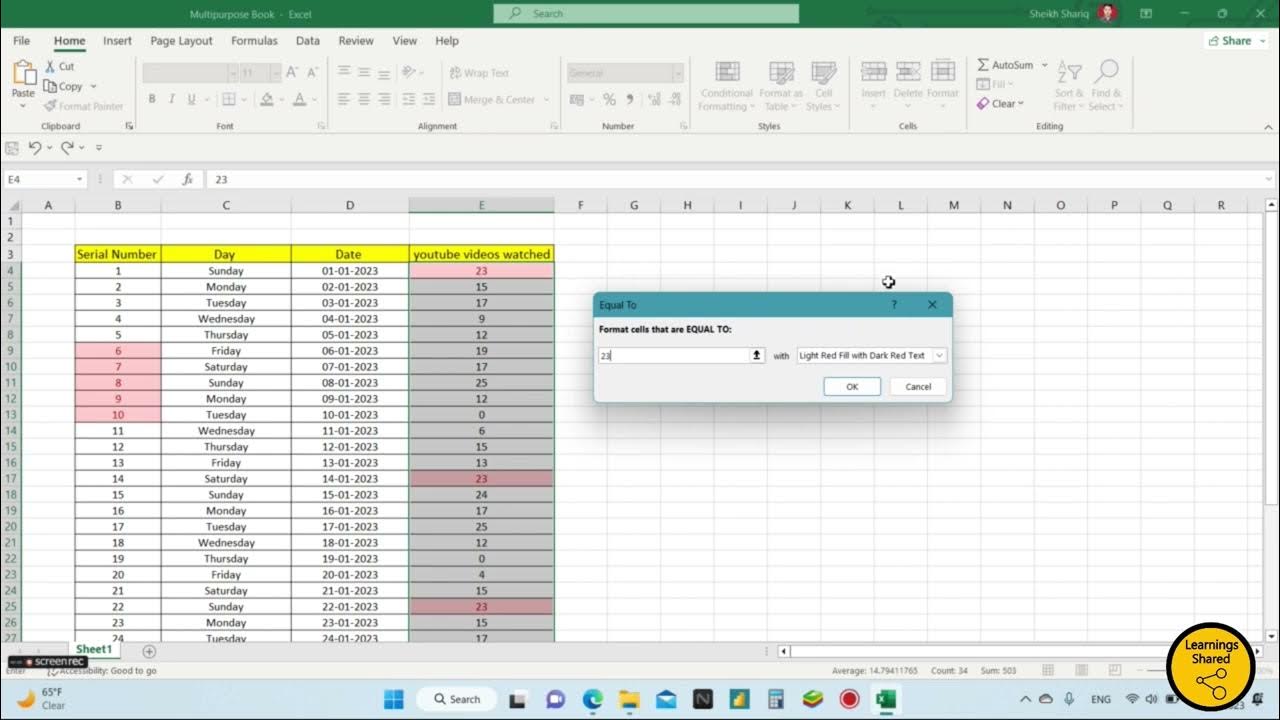Switch to the Formulas tab
This screenshot has height=720, width=1280.
point(254,41)
